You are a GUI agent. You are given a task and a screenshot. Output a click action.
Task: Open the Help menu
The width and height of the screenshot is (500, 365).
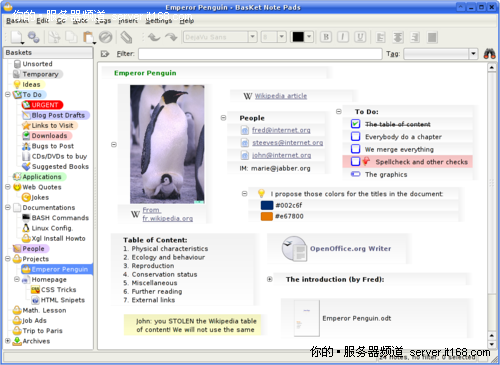[x=187, y=21]
